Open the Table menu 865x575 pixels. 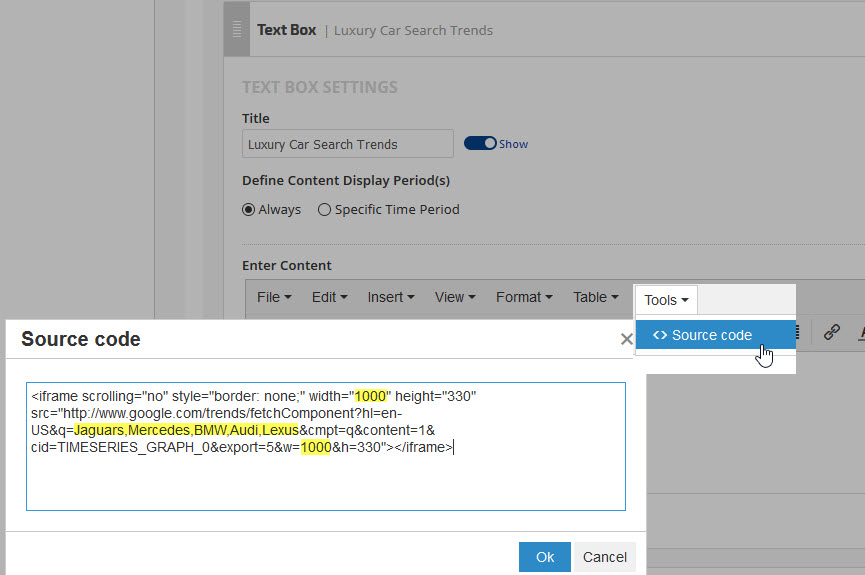pos(596,297)
